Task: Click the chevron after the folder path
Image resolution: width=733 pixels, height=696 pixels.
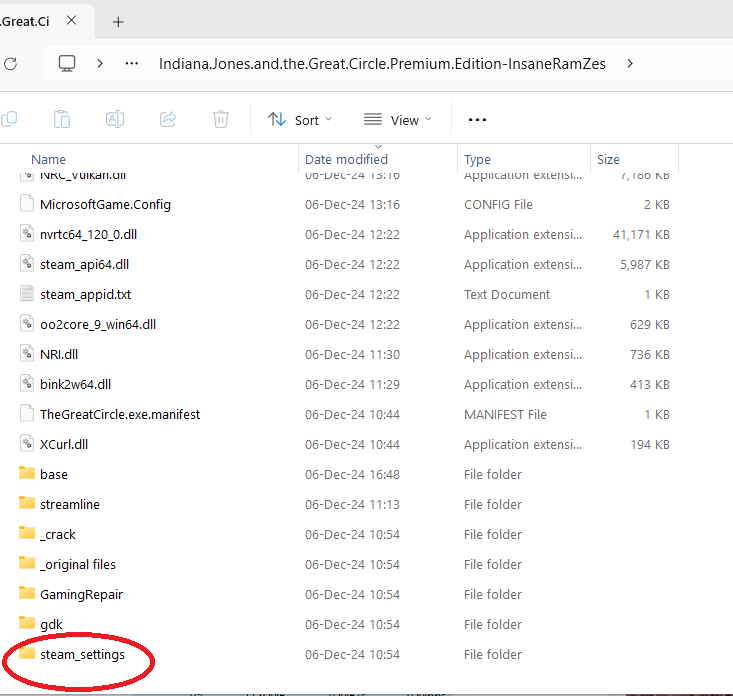Action: click(x=629, y=63)
